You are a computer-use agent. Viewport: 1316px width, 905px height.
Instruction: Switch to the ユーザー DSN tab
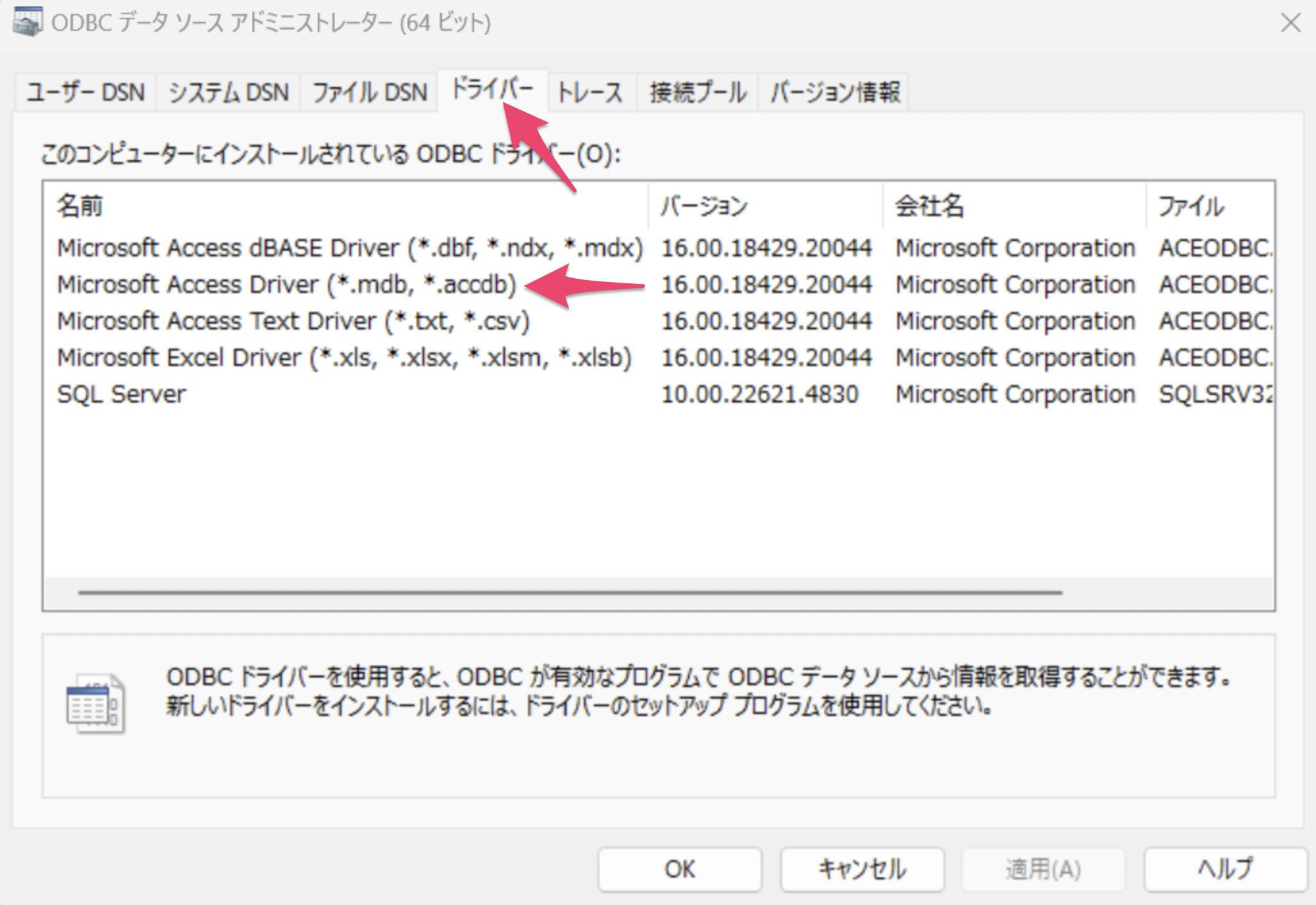tap(85, 92)
